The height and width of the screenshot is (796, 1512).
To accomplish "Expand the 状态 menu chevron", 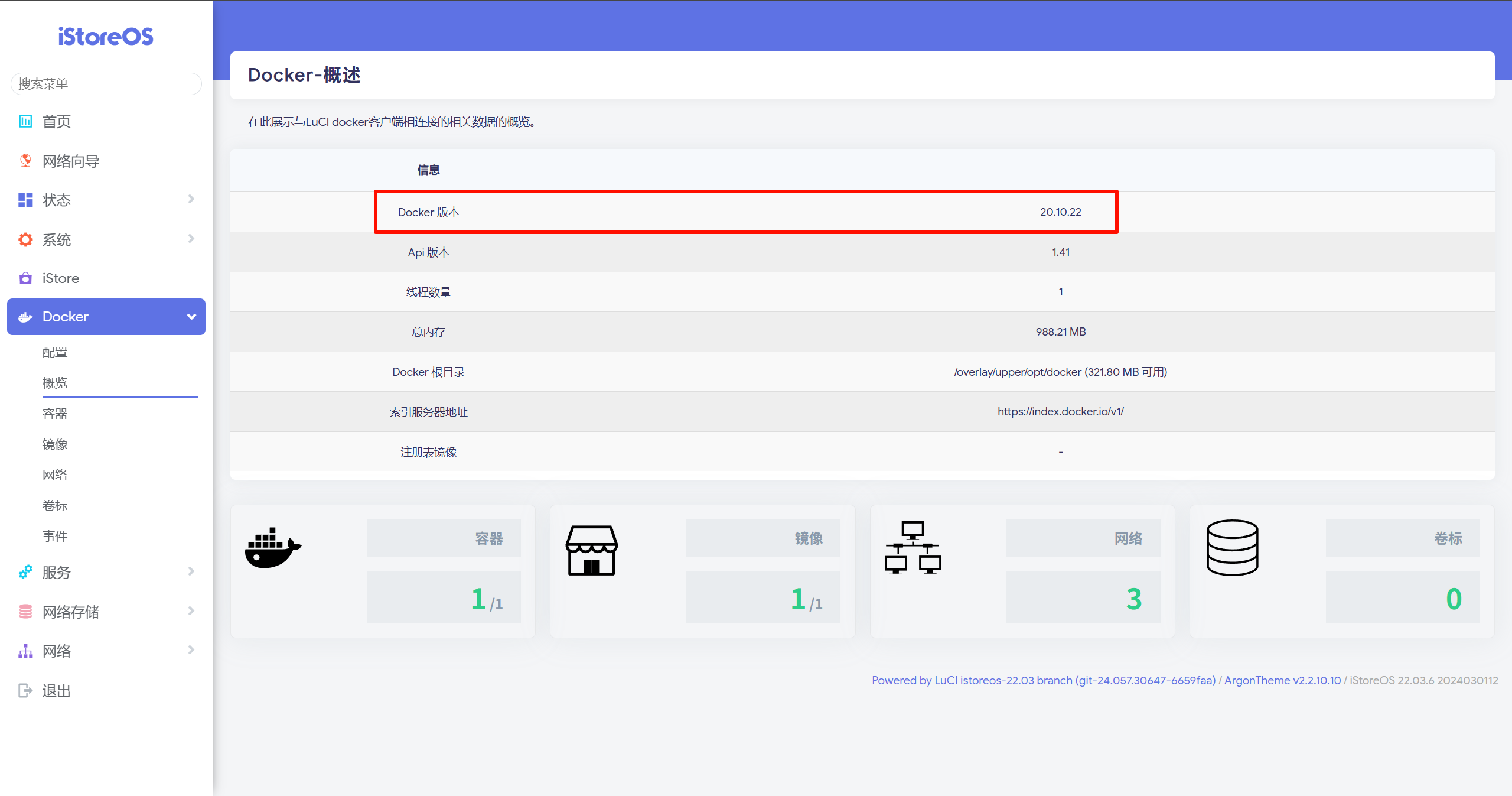I will pyautogui.click(x=191, y=199).
